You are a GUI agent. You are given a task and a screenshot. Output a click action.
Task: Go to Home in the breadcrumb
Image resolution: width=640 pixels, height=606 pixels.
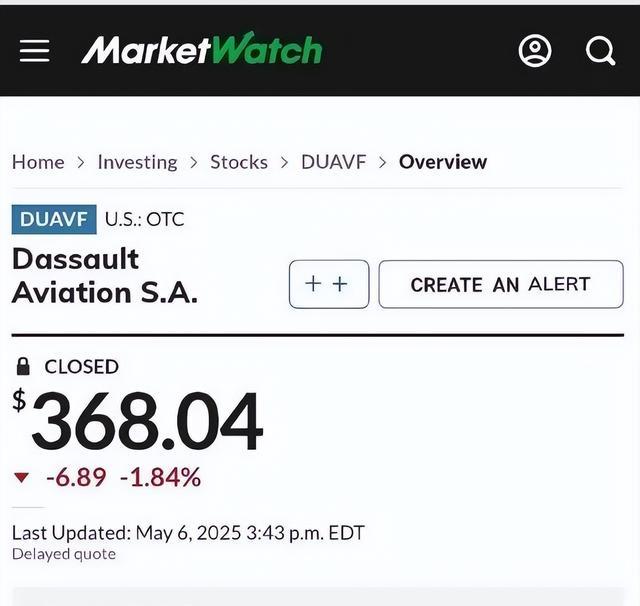point(38,162)
